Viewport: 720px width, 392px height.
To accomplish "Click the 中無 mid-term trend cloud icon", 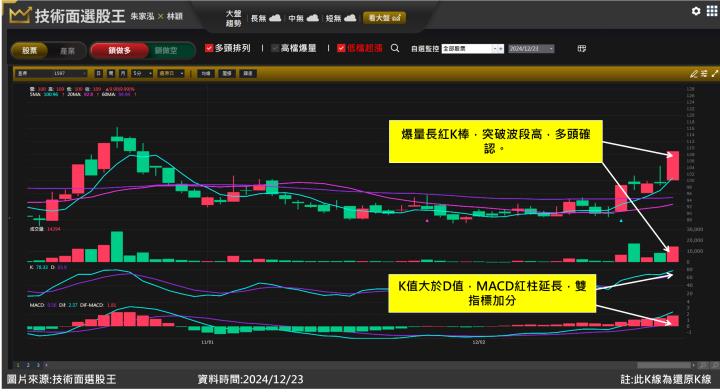I will click(x=313, y=18).
